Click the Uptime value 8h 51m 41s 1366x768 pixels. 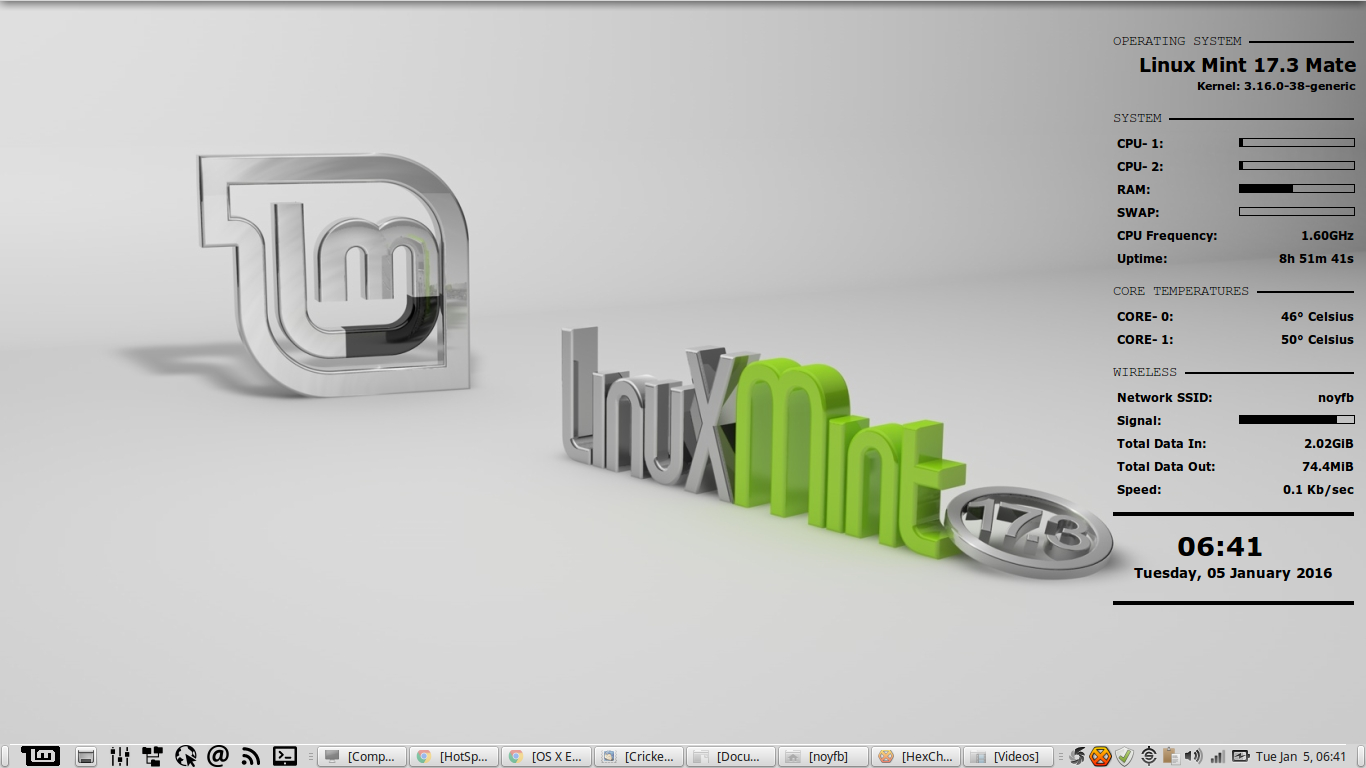(1316, 259)
